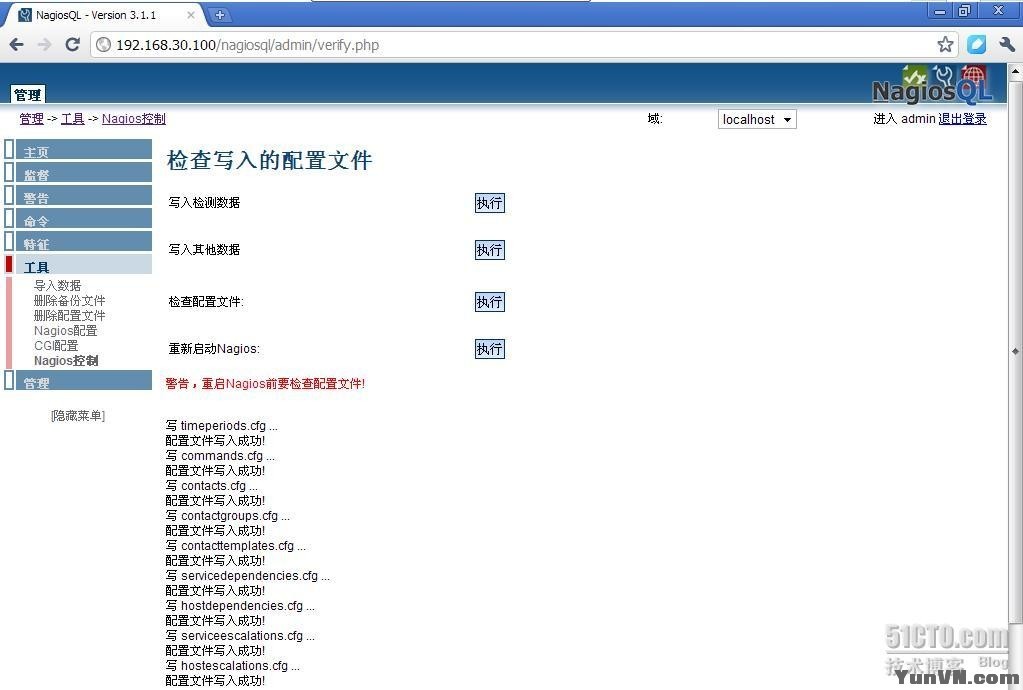Open the 特征 sidebar menu
This screenshot has width=1023, height=690.
[x=84, y=243]
